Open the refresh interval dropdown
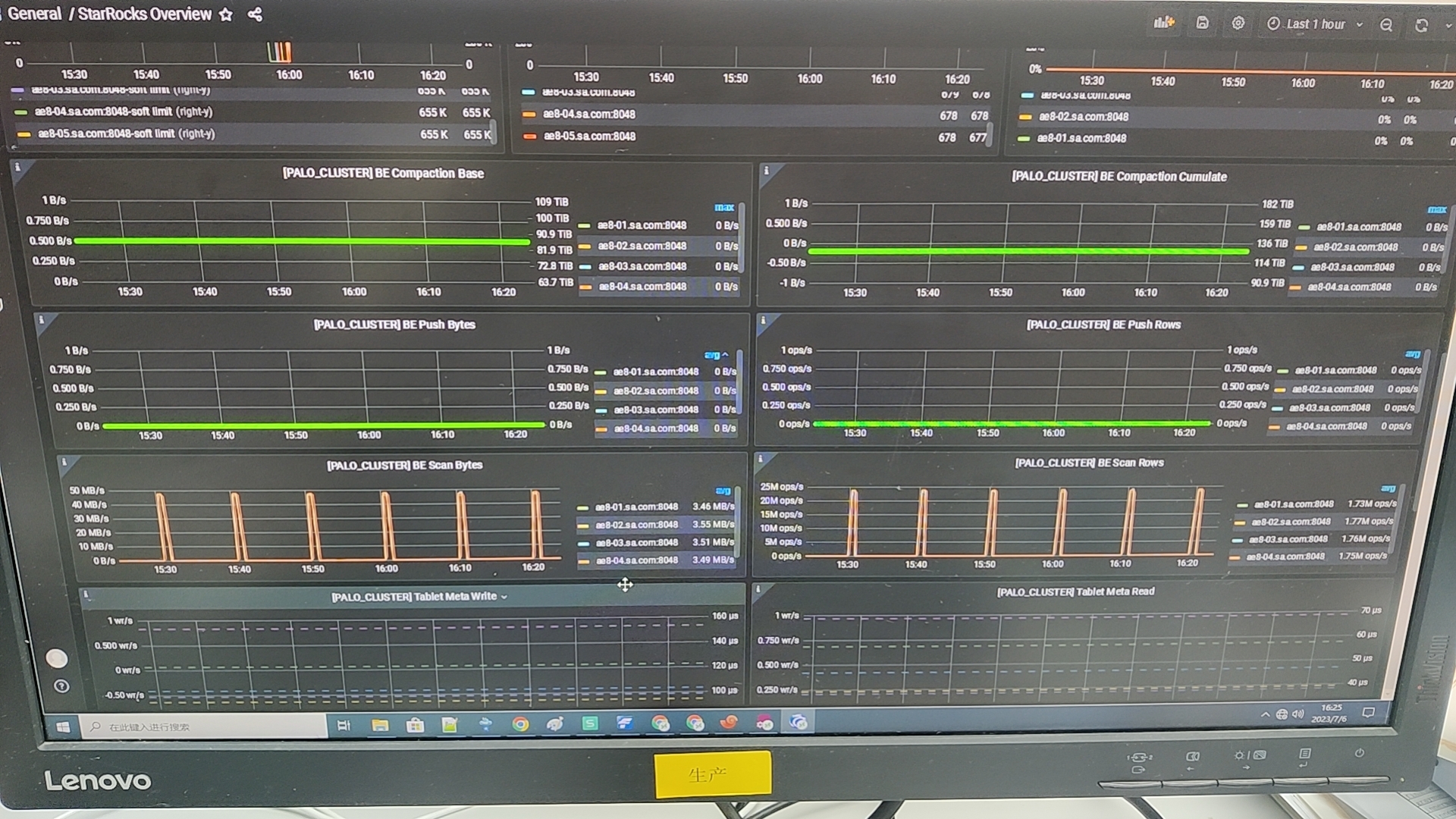Screen dimensions: 1456x819 pos(1448,27)
